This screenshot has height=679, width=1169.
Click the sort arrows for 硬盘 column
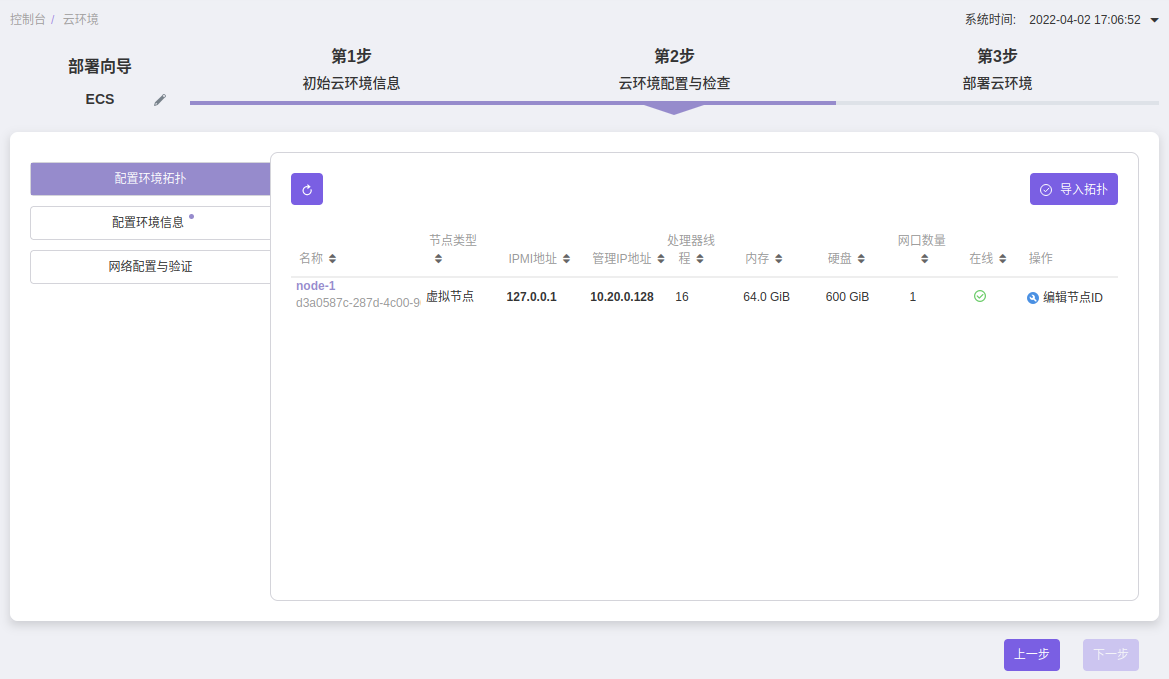coord(861,259)
